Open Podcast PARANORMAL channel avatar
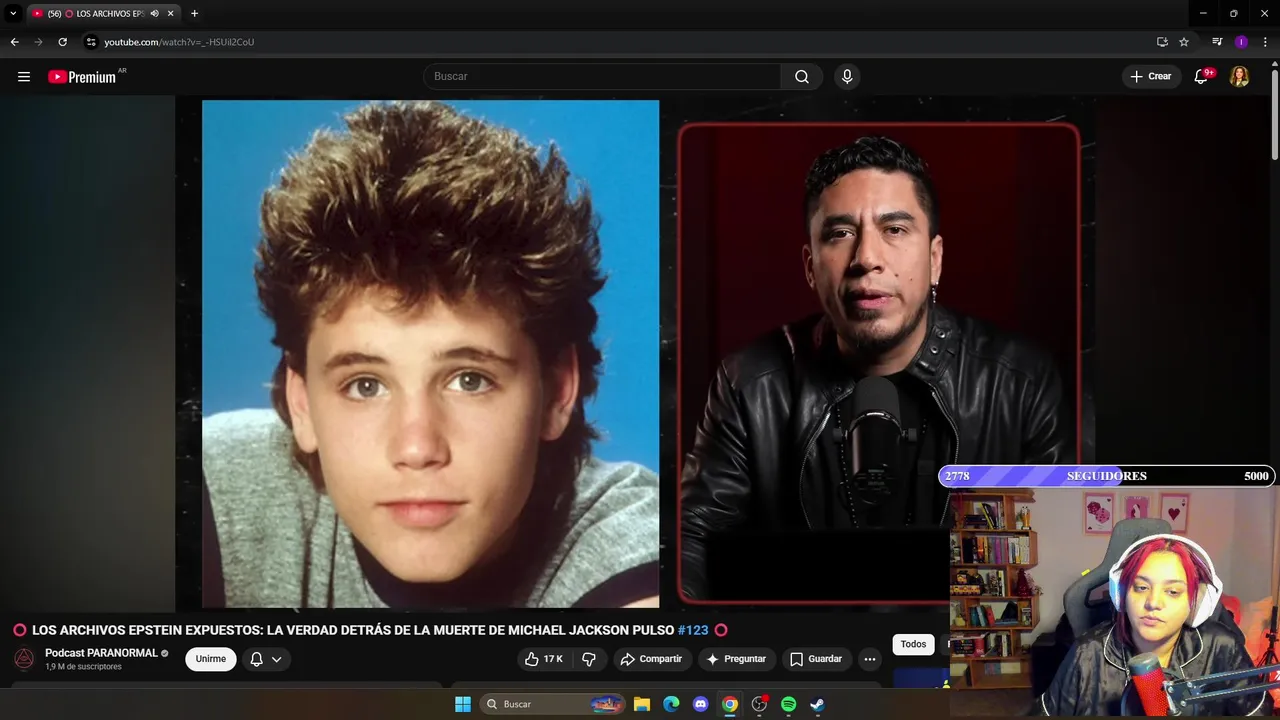 (25, 659)
